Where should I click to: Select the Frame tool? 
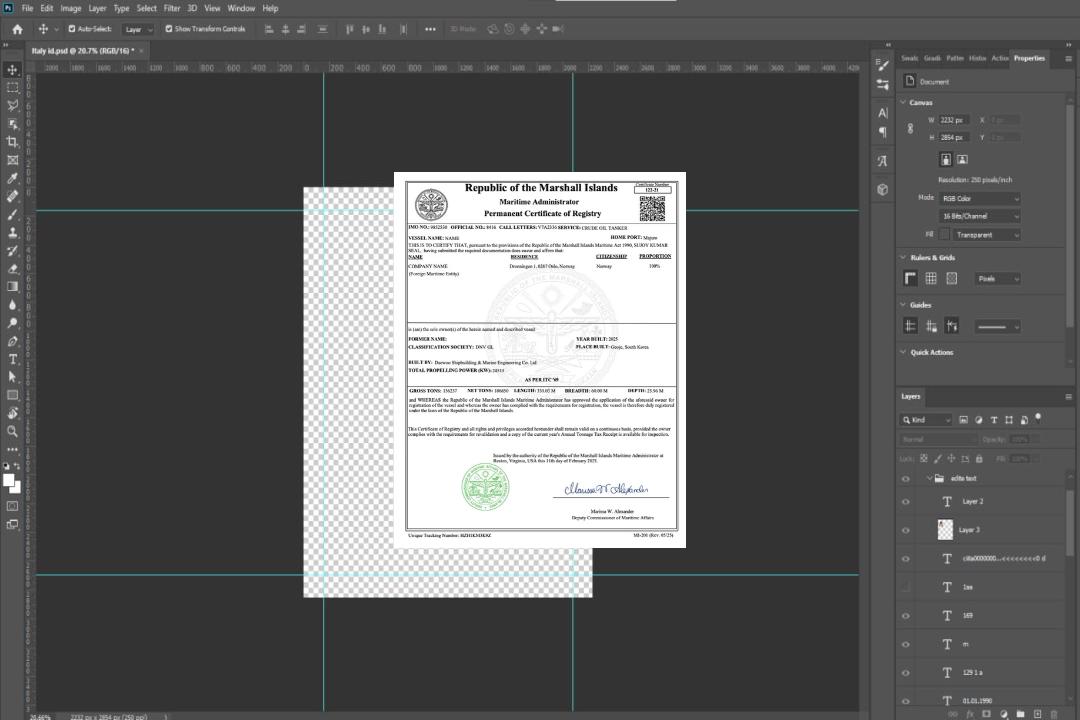click(12, 160)
